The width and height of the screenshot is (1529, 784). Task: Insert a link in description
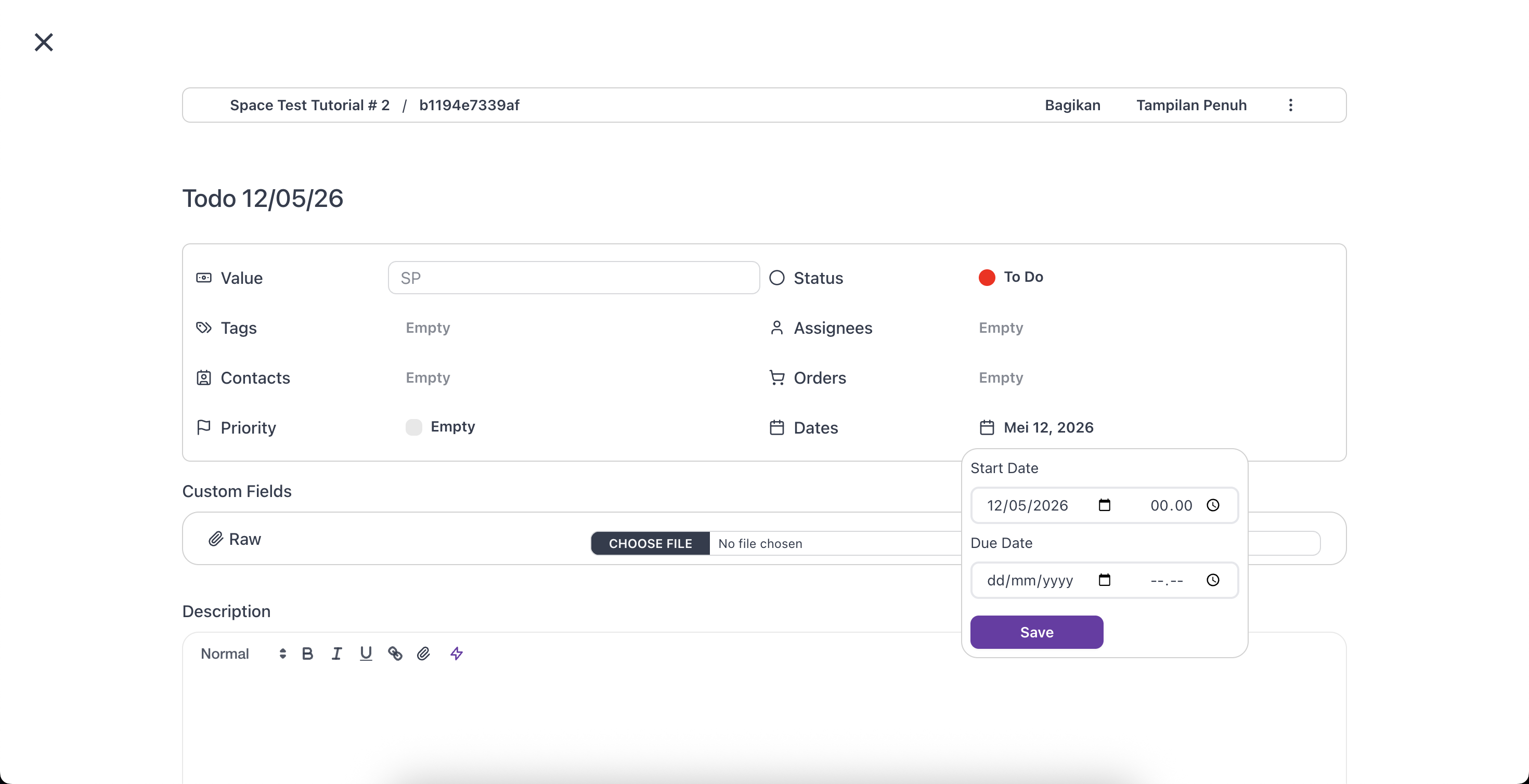[395, 654]
